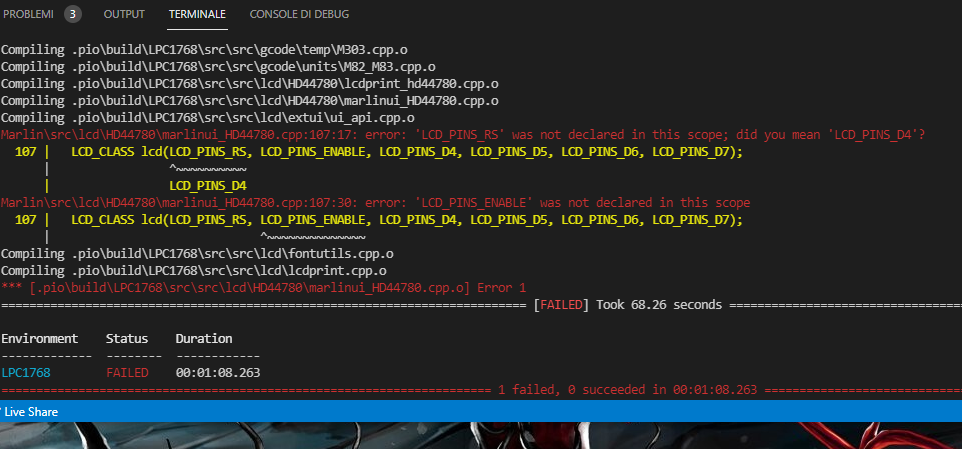Click Live Share in status bar
The image size is (962, 449).
tap(31, 412)
